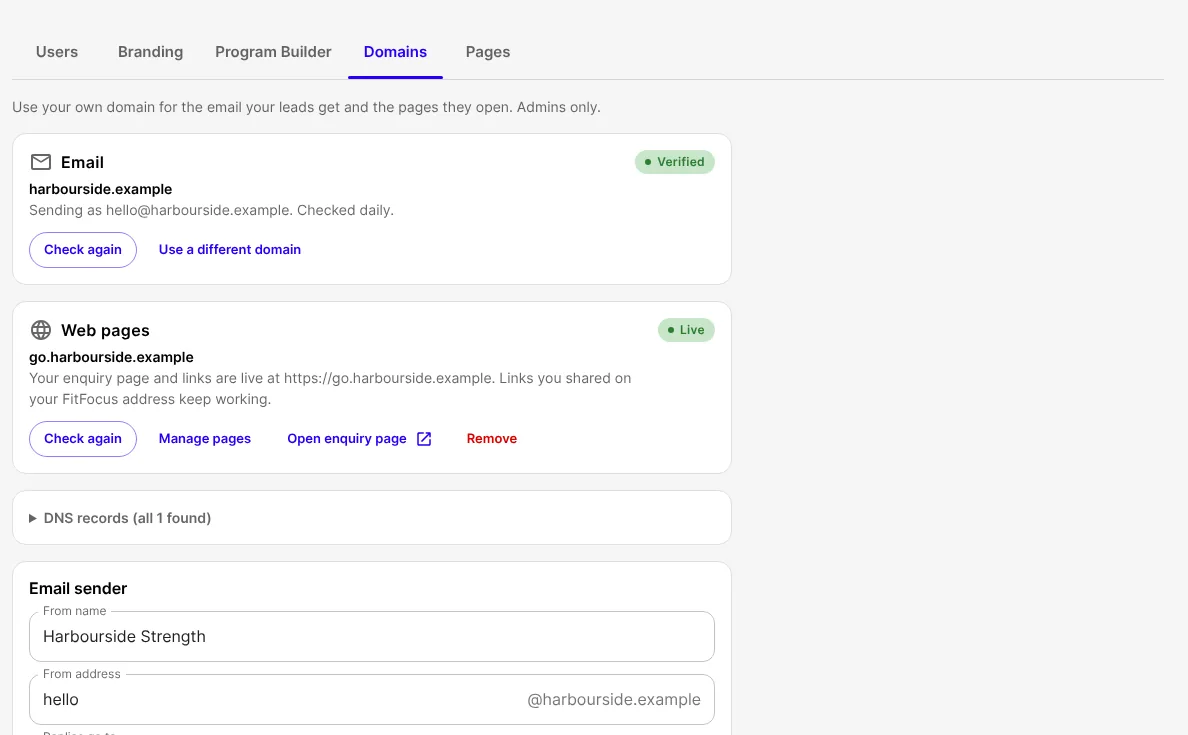Viewport: 1188px width, 735px height.
Task: Click the Live status badge
Action: pos(686,330)
